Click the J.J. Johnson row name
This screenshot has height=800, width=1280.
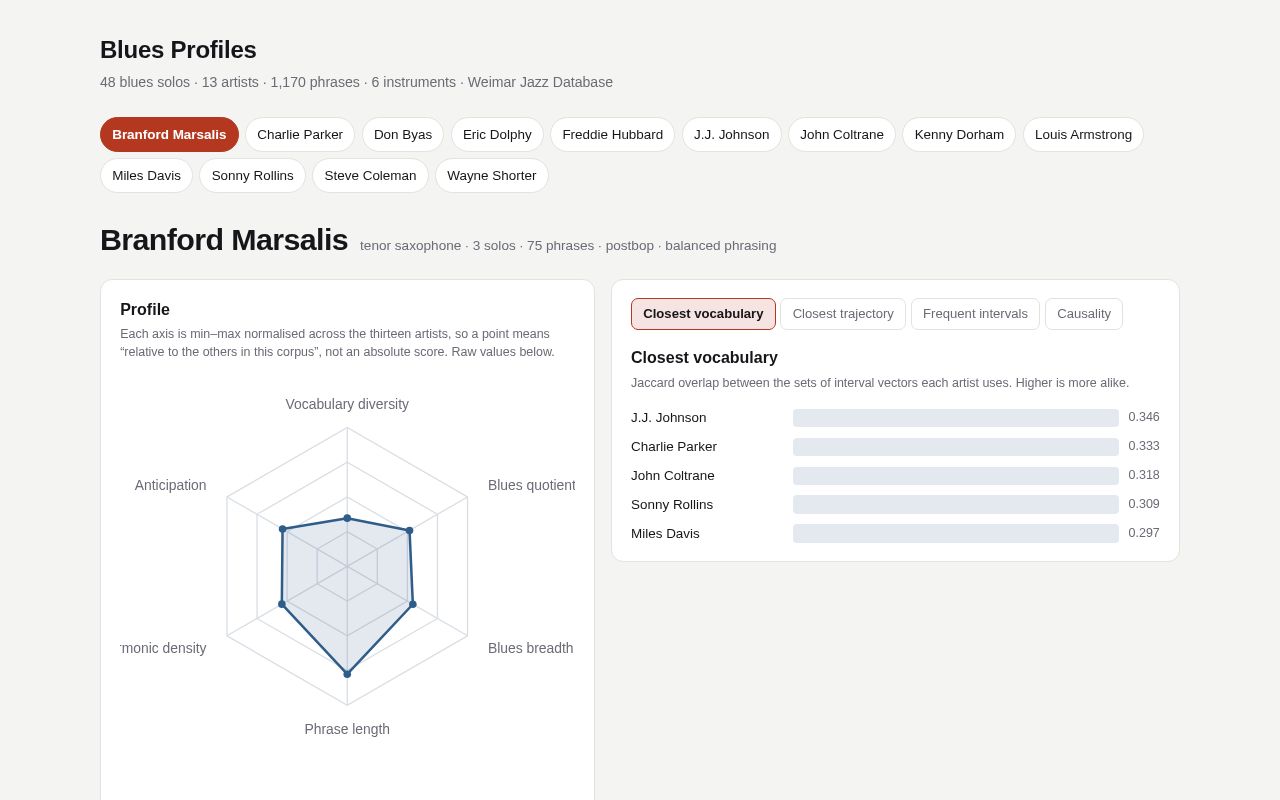pyautogui.click(x=669, y=418)
